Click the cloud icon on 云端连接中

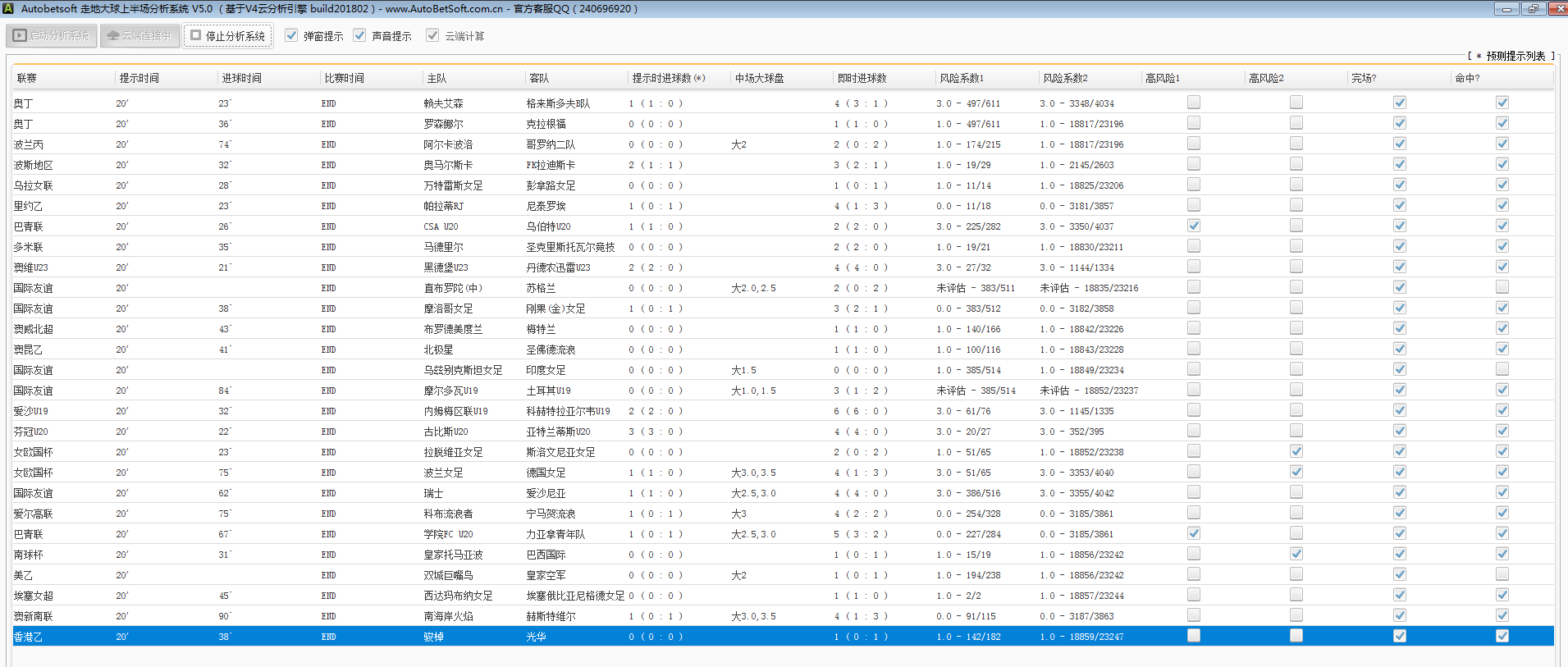(113, 36)
